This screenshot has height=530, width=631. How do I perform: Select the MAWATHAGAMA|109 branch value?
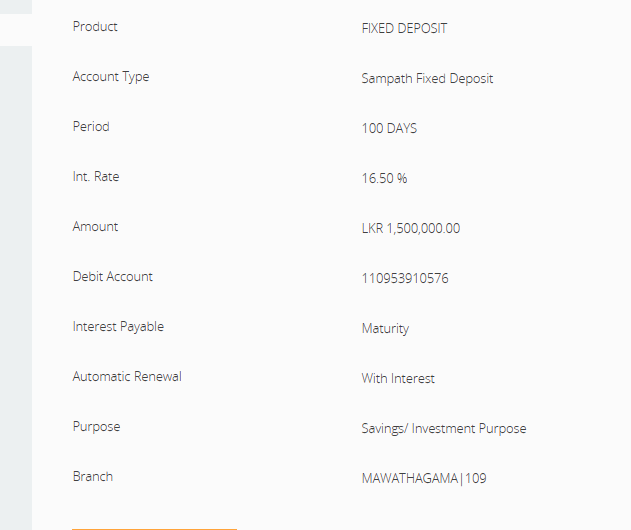[424, 479]
